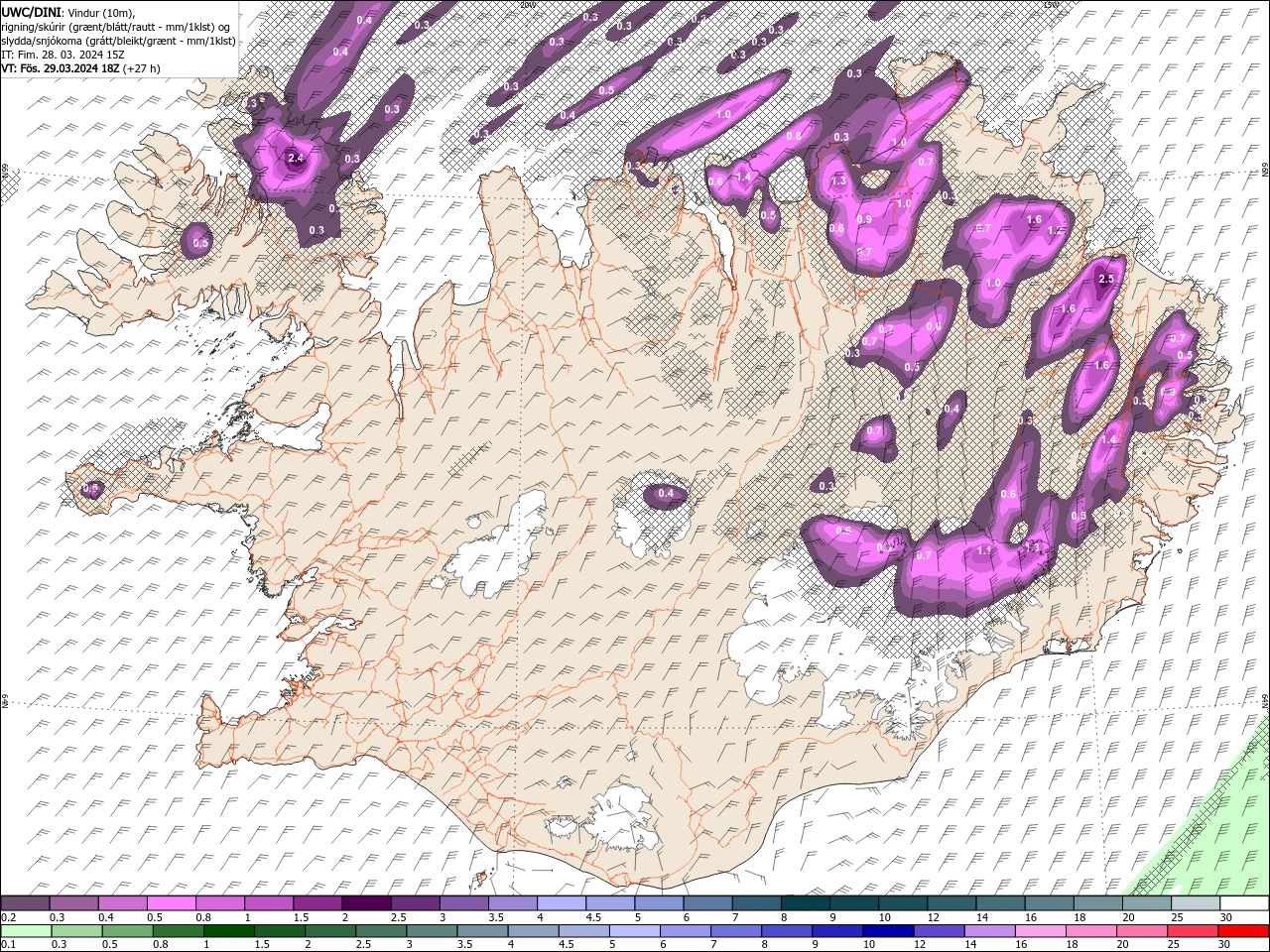Pick the bright red swatch after 30
Viewport: 1270px width, 952px height.
click(1243, 931)
